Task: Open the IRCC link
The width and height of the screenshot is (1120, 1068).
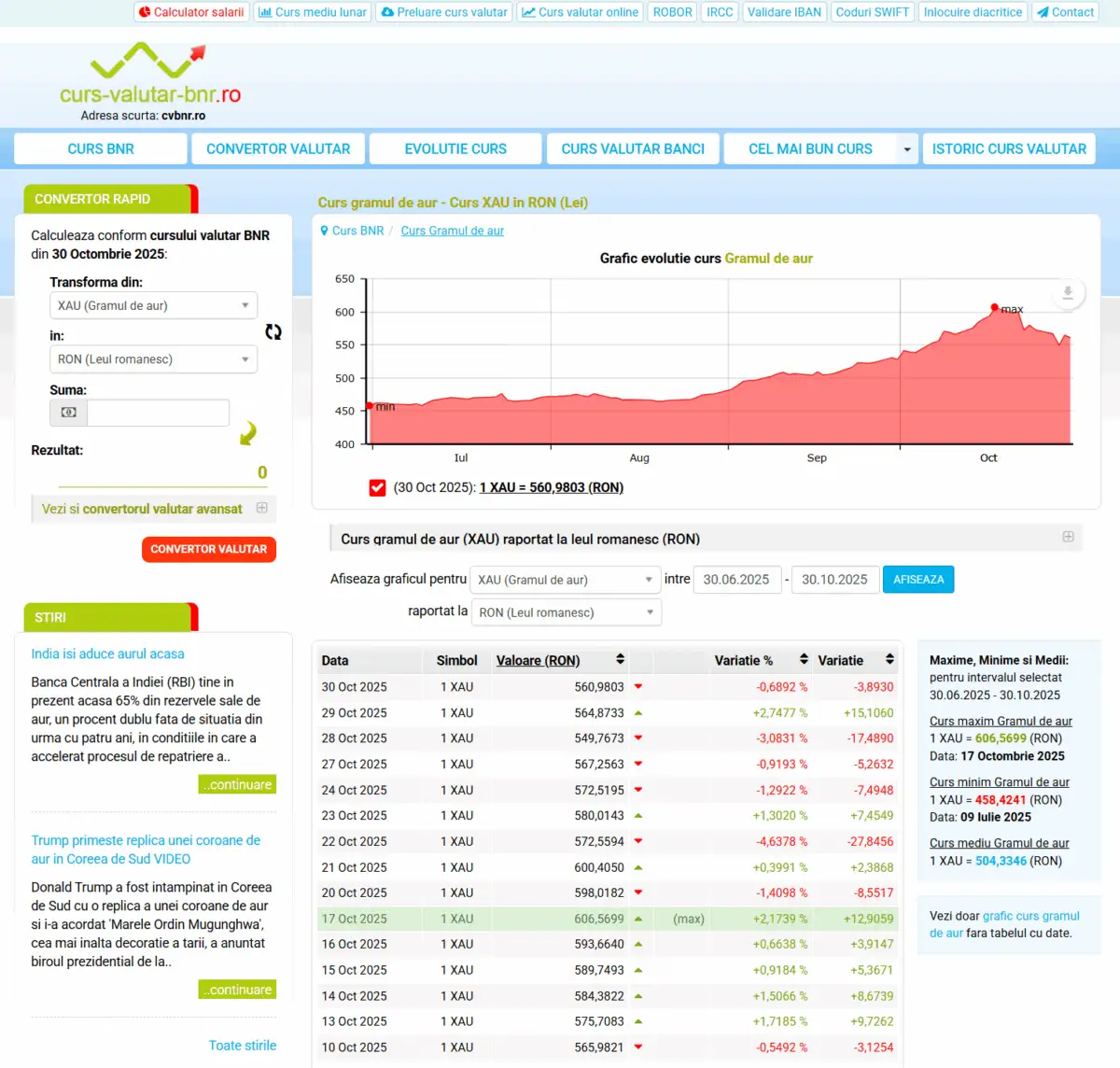Action: pyautogui.click(x=720, y=12)
